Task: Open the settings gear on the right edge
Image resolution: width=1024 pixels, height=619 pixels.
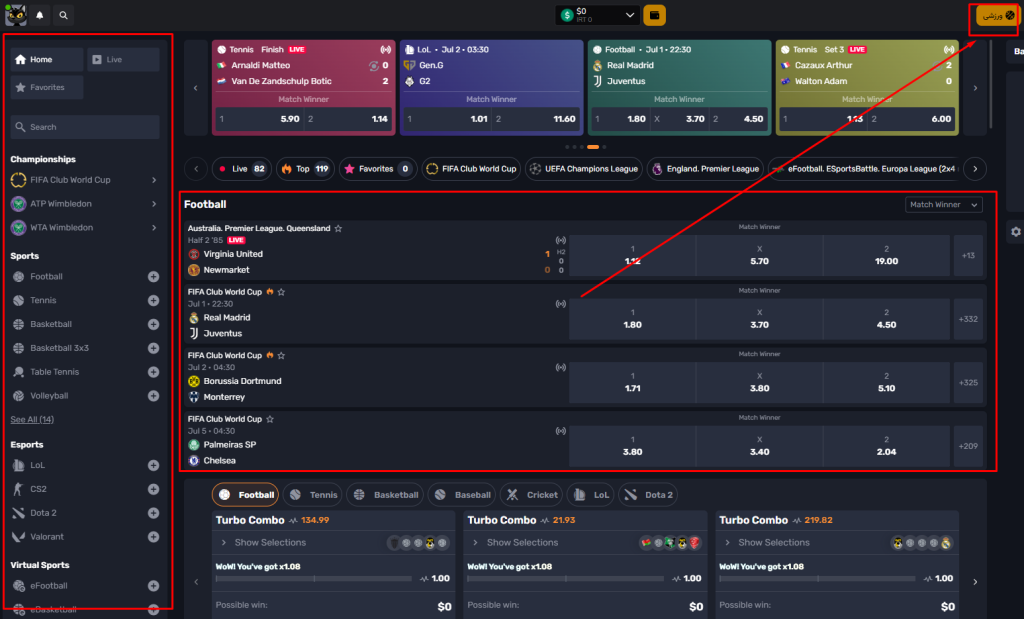Action: point(1016,232)
